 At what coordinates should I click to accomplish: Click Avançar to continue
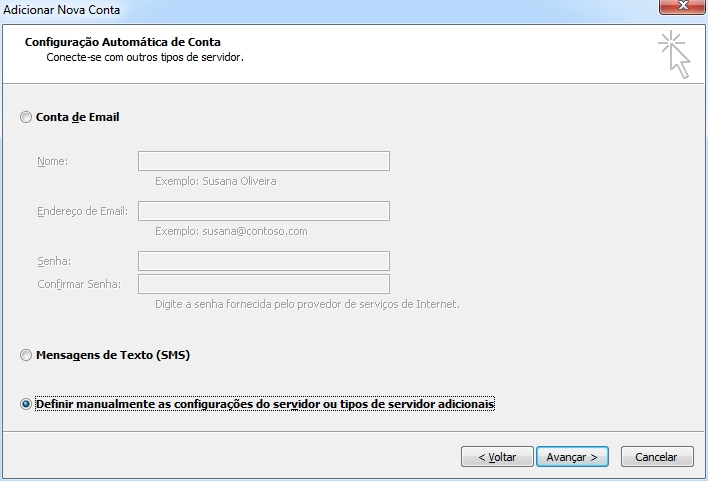tap(572, 457)
